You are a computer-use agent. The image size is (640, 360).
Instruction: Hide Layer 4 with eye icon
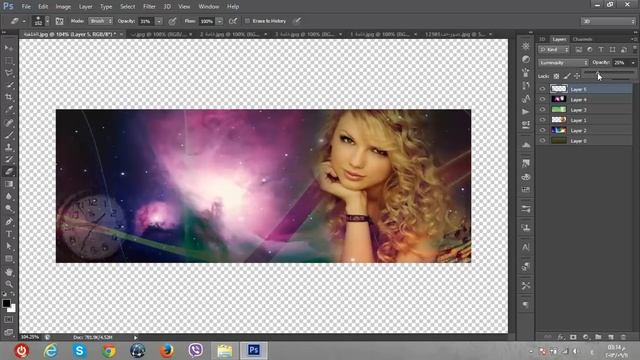[x=542, y=99]
